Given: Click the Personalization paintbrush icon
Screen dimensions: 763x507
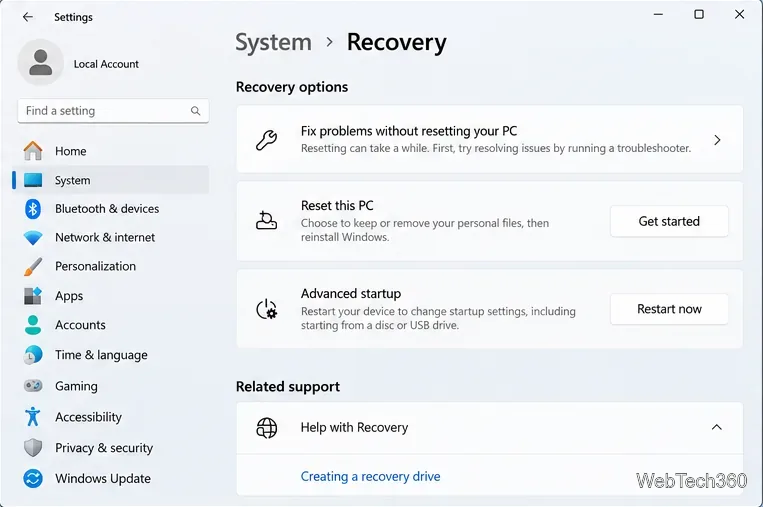Looking at the screenshot, I should (x=33, y=266).
